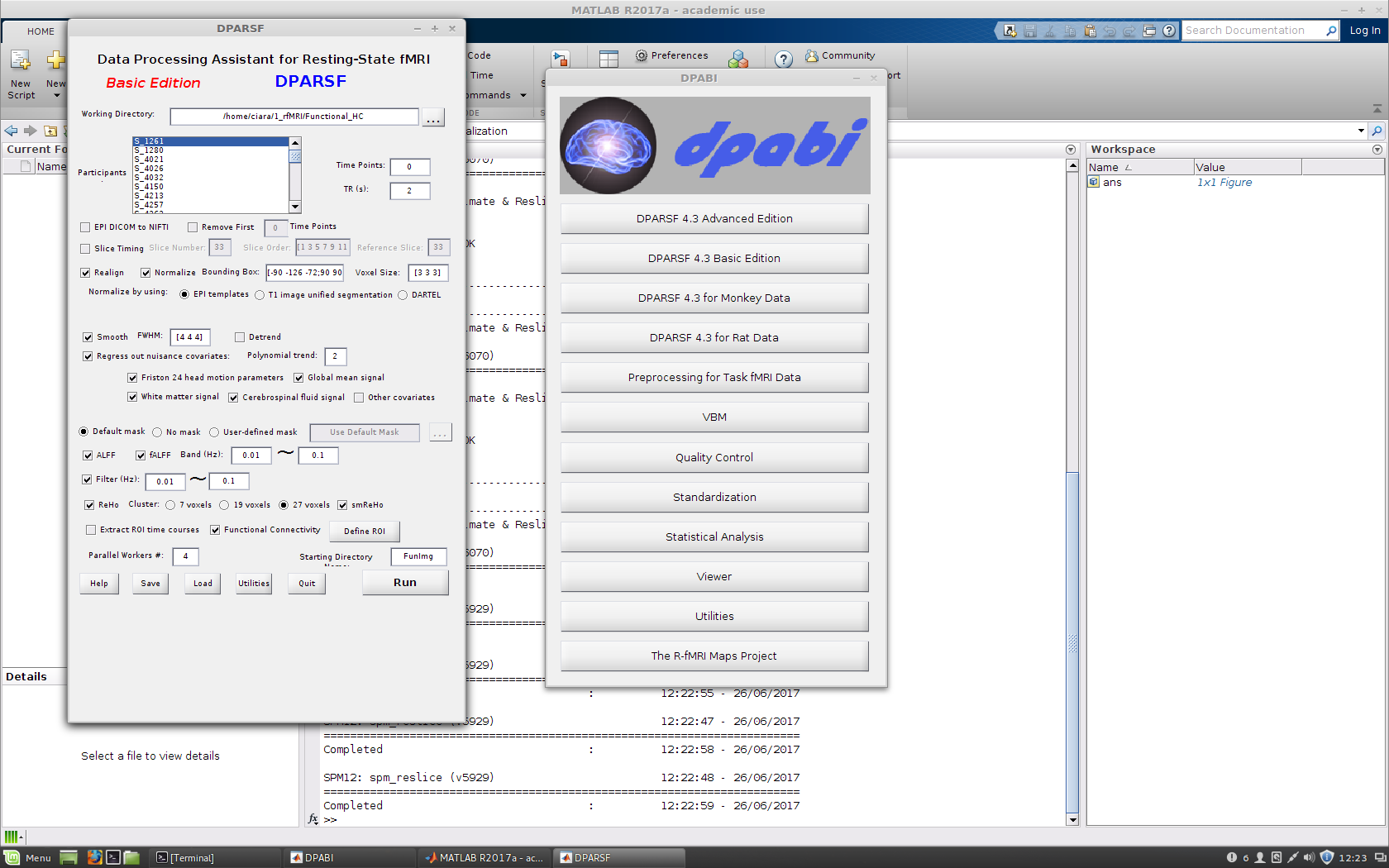This screenshot has width=1389, height=868.
Task: Click the Cut scissors icon in quick access bar
Action: (x=1049, y=31)
